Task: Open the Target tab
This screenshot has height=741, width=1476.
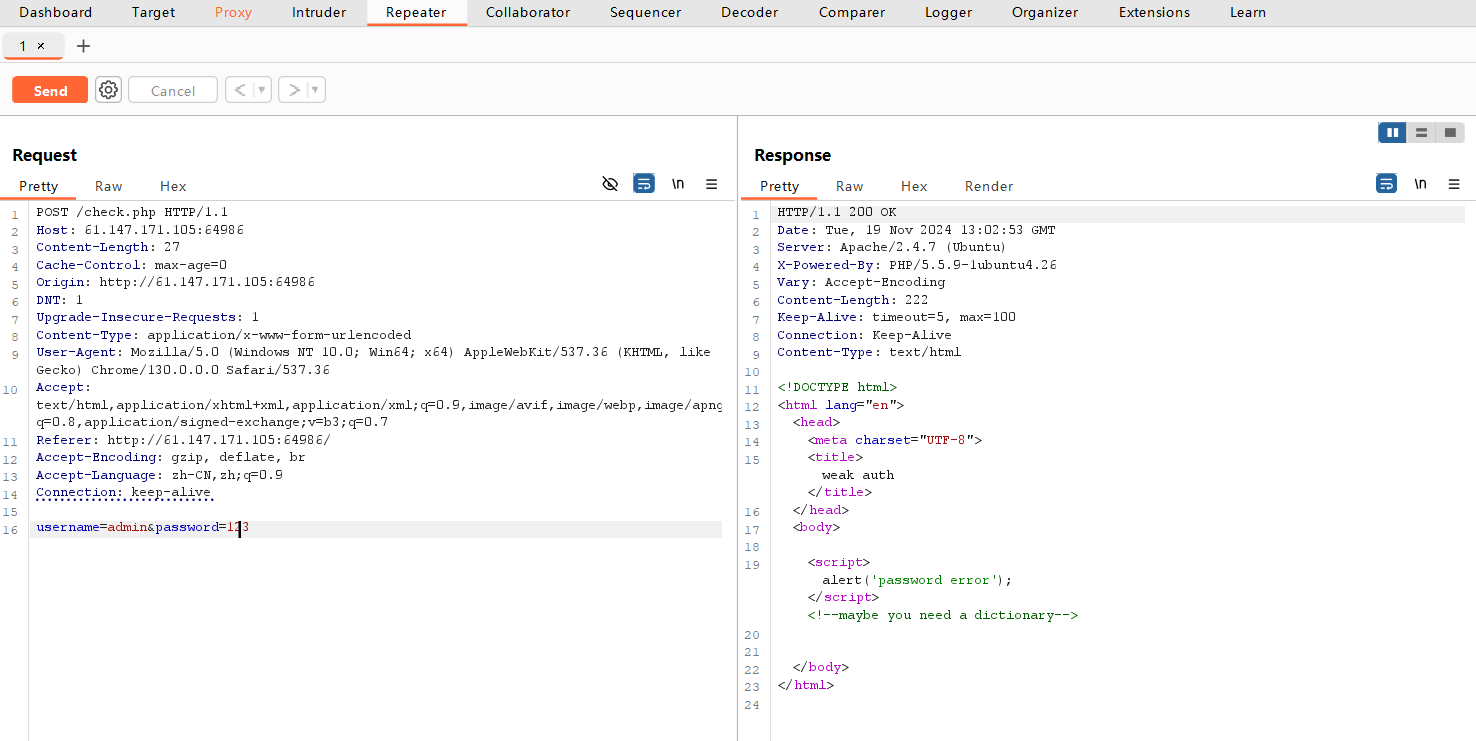Action: [x=153, y=13]
